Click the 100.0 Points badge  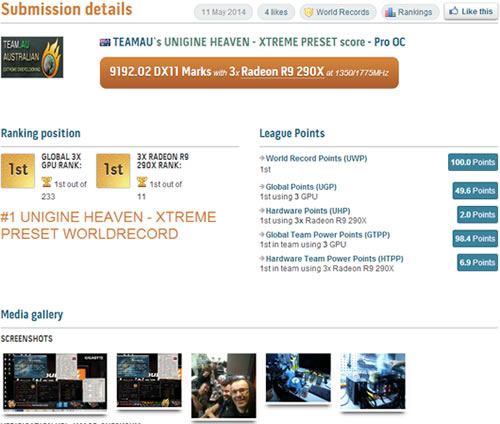click(473, 162)
